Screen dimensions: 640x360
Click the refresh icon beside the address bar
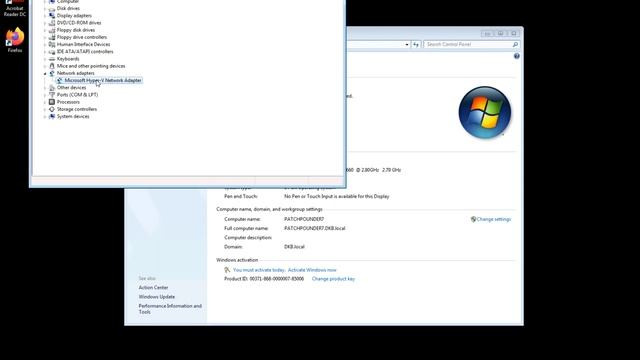(x=416, y=44)
